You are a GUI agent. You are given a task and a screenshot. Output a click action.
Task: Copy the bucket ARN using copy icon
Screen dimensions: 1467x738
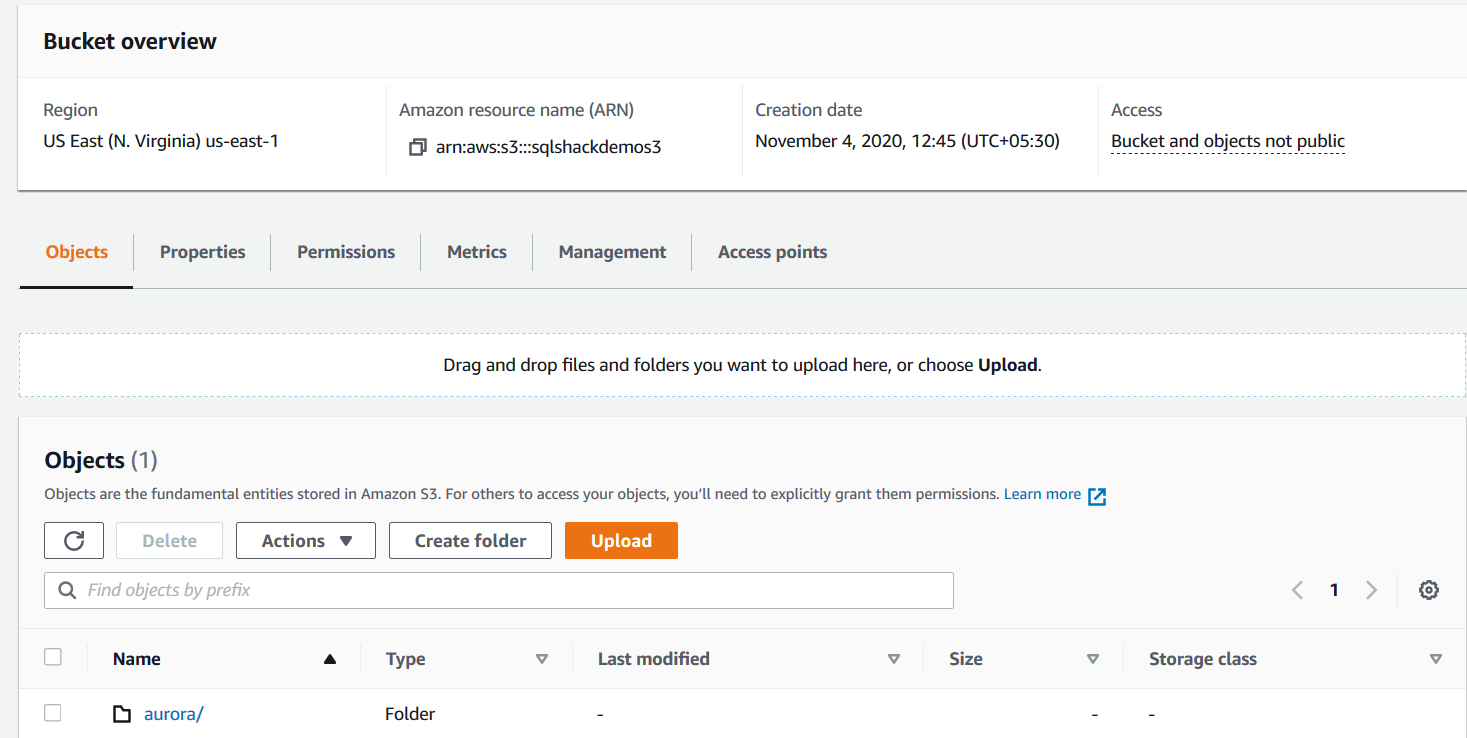[x=417, y=148]
